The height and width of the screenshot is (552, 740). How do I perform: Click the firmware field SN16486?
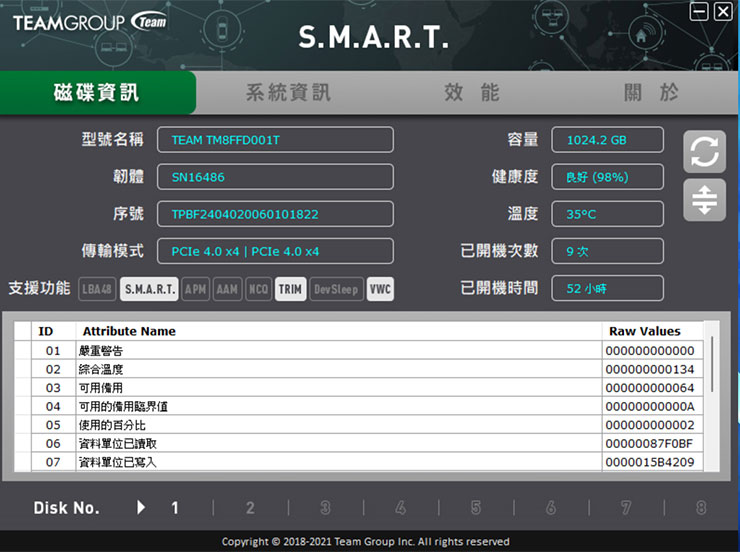[275, 177]
